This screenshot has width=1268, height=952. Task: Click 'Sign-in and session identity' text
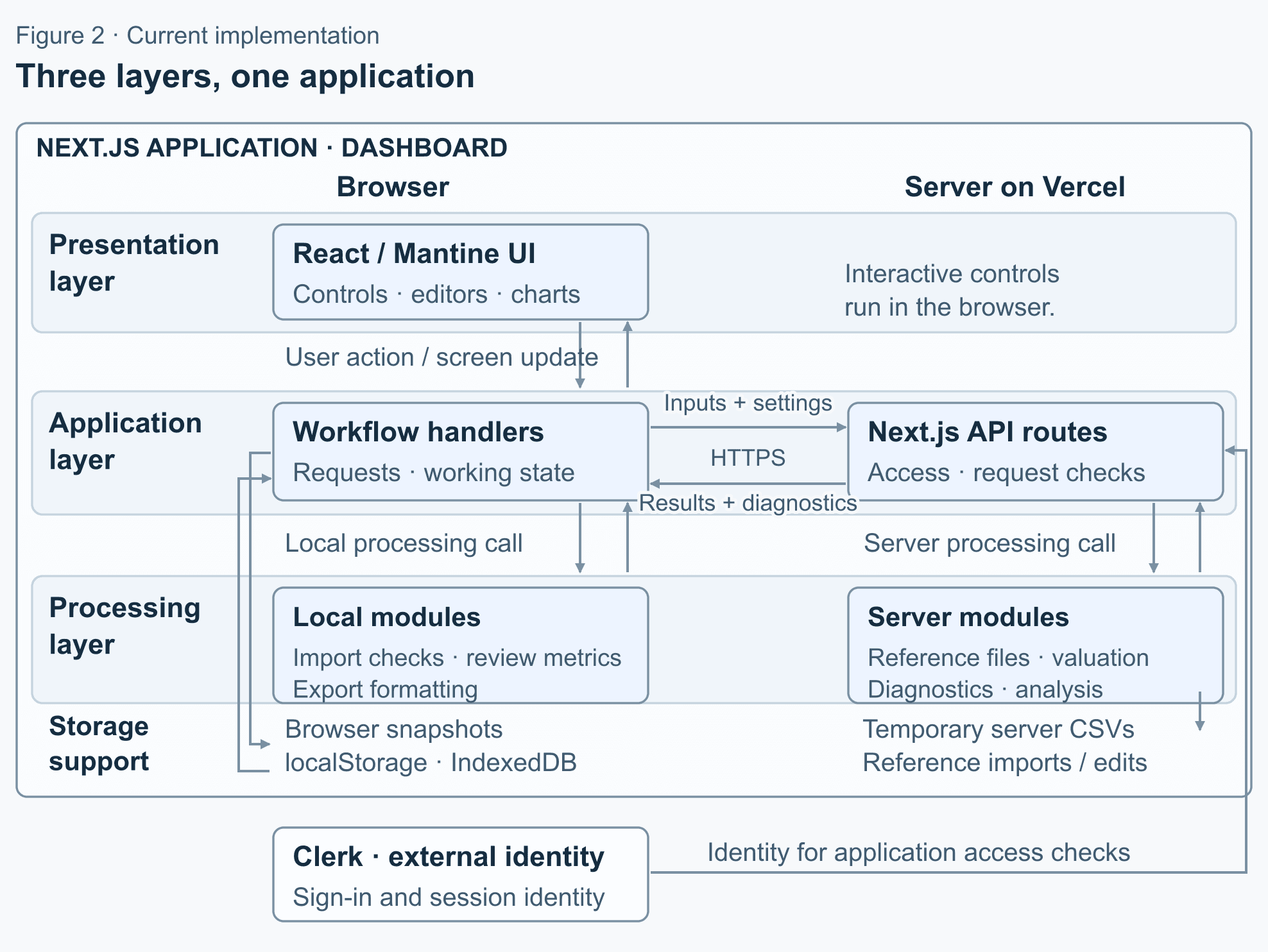(x=449, y=897)
